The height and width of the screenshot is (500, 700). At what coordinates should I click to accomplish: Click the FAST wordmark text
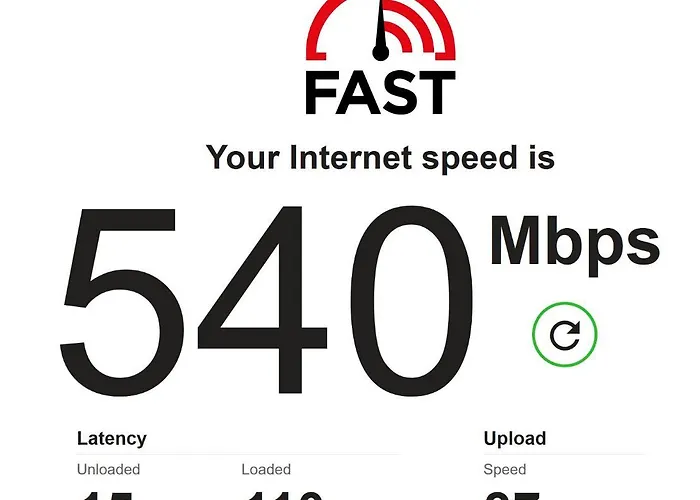pos(380,93)
